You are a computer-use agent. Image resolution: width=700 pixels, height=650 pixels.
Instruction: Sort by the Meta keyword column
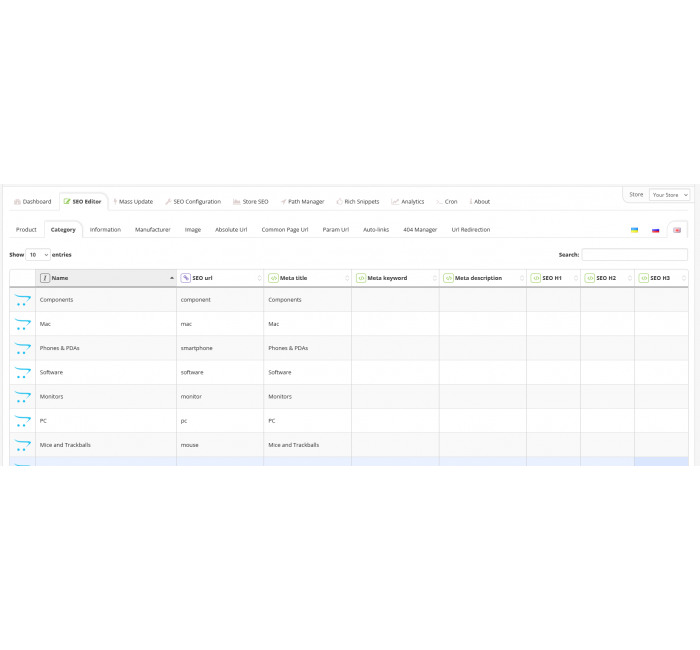(396, 278)
